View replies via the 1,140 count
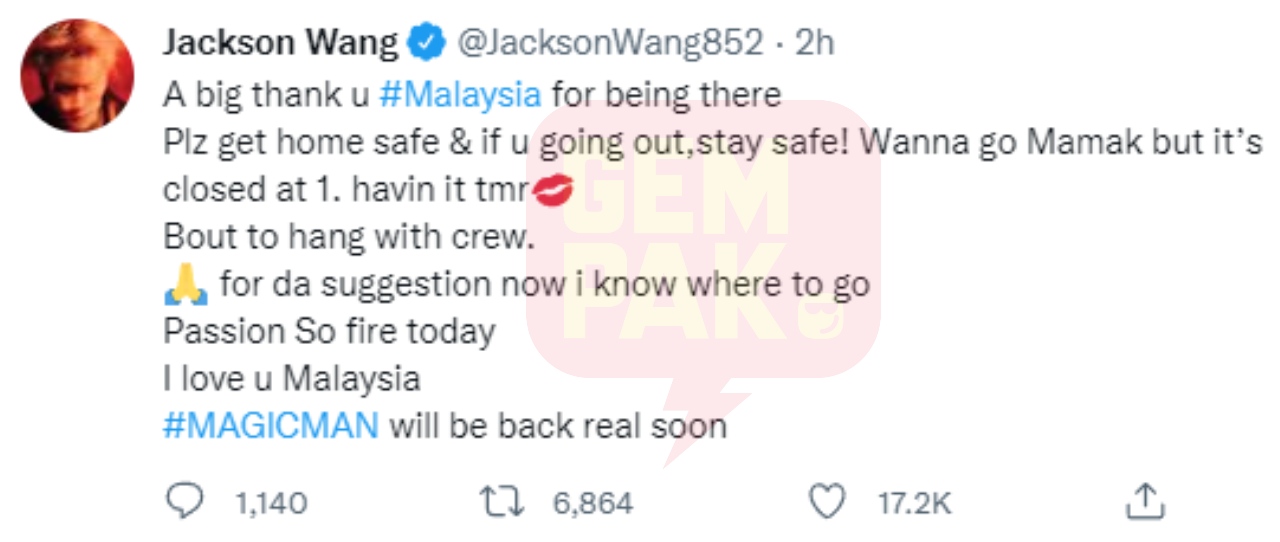The image size is (1280, 542). pos(271,502)
